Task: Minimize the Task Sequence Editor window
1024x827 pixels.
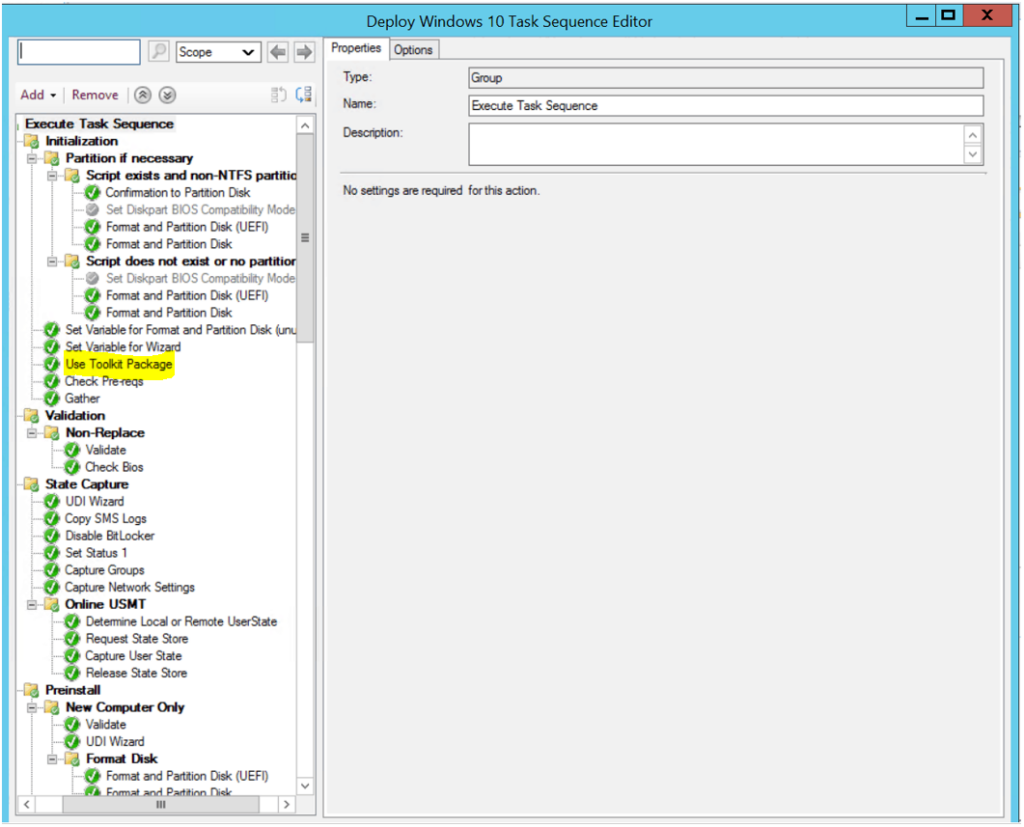Action: (x=921, y=16)
